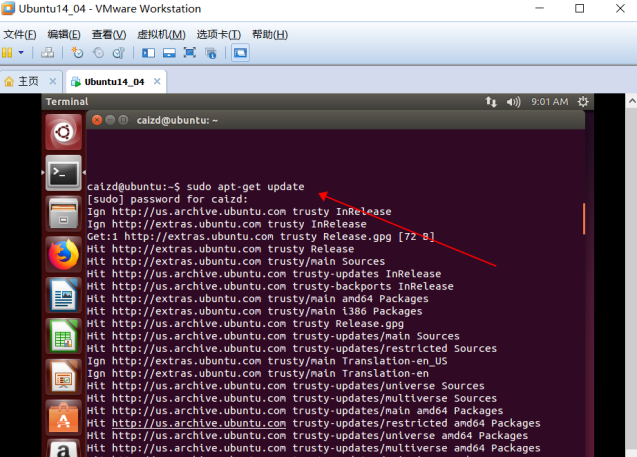Open the snapshot manager wrench icon

point(119,52)
